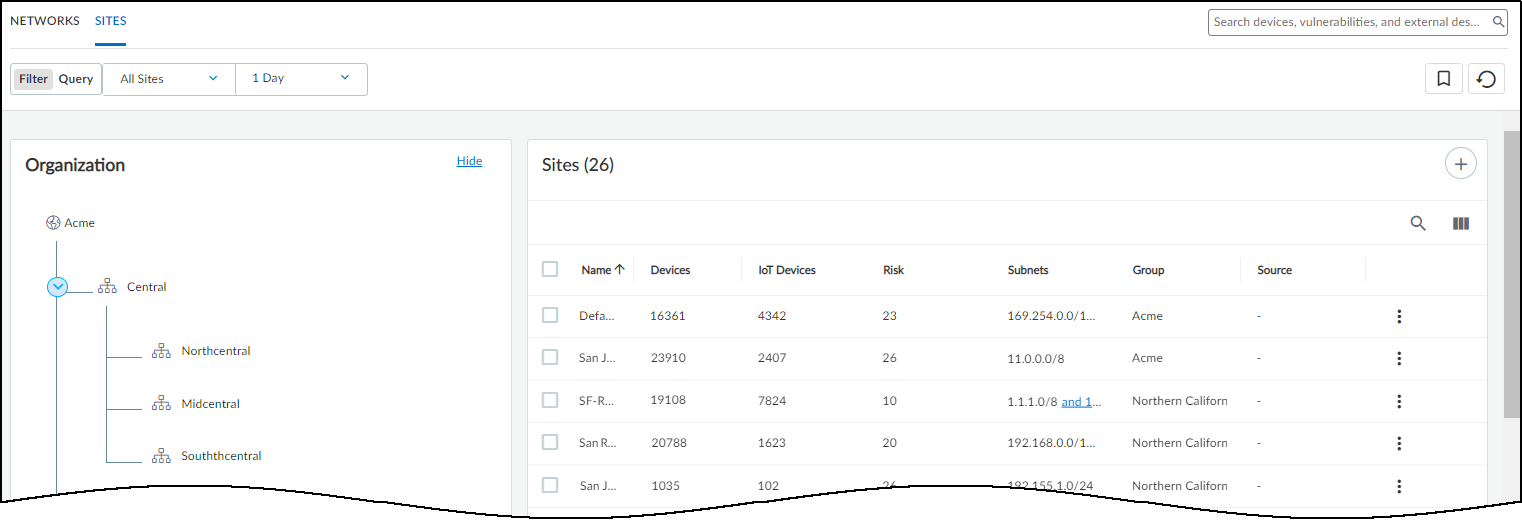Open the column chooser icon
The height and width of the screenshot is (520, 1522).
[1460, 224]
